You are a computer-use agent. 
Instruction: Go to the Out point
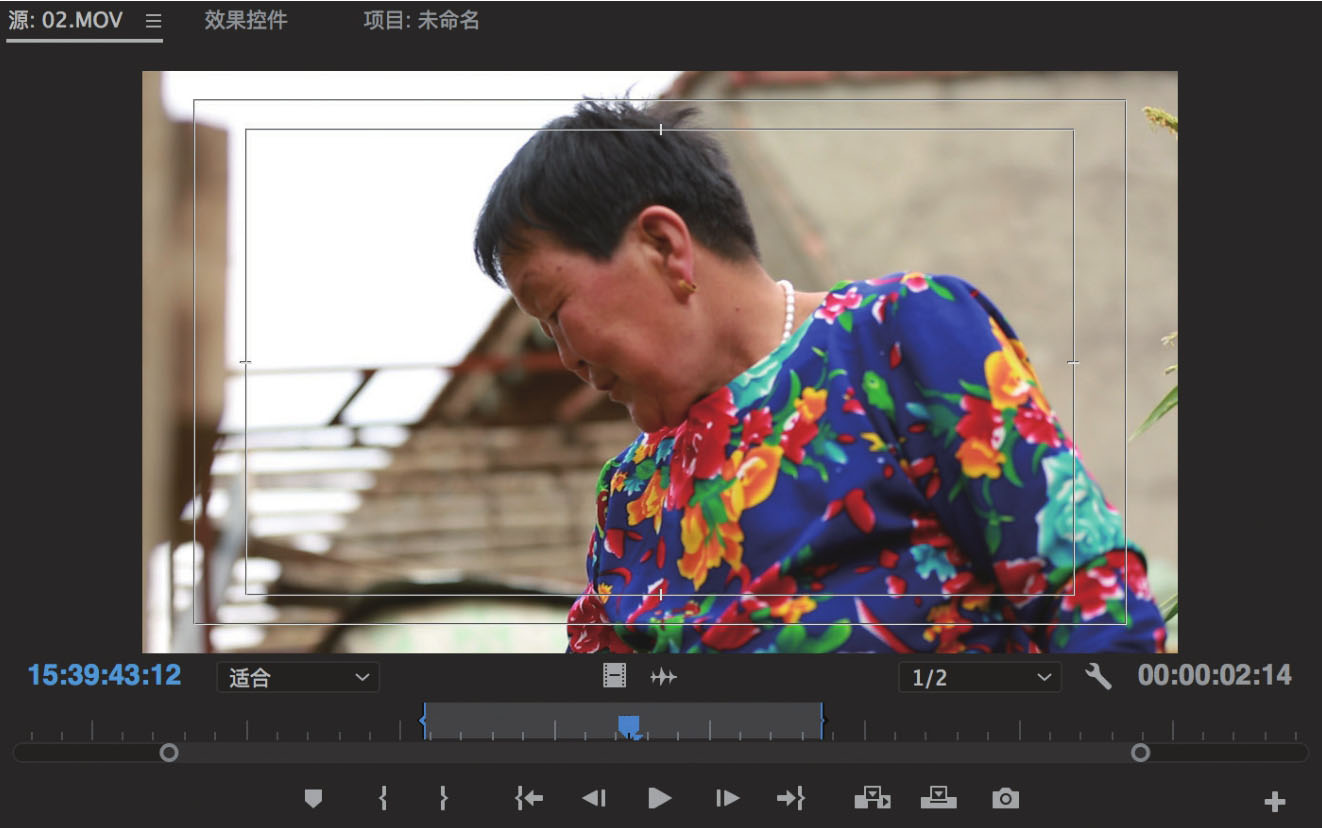(791, 798)
